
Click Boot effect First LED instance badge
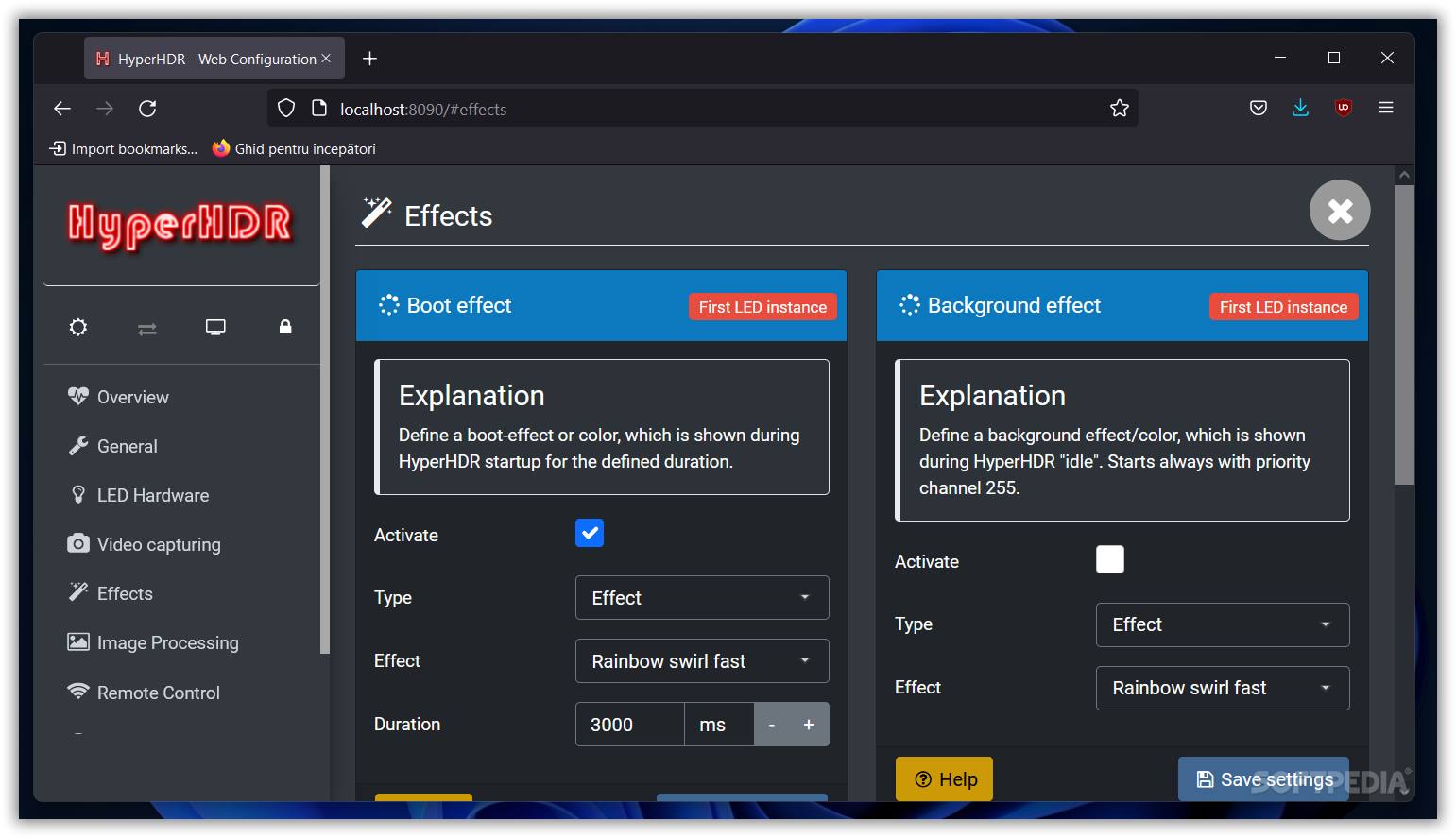click(762, 307)
